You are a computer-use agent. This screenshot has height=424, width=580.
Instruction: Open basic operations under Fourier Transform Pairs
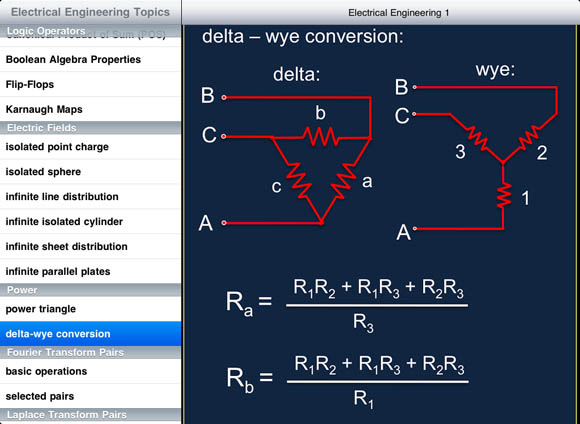pyautogui.click(x=91, y=371)
